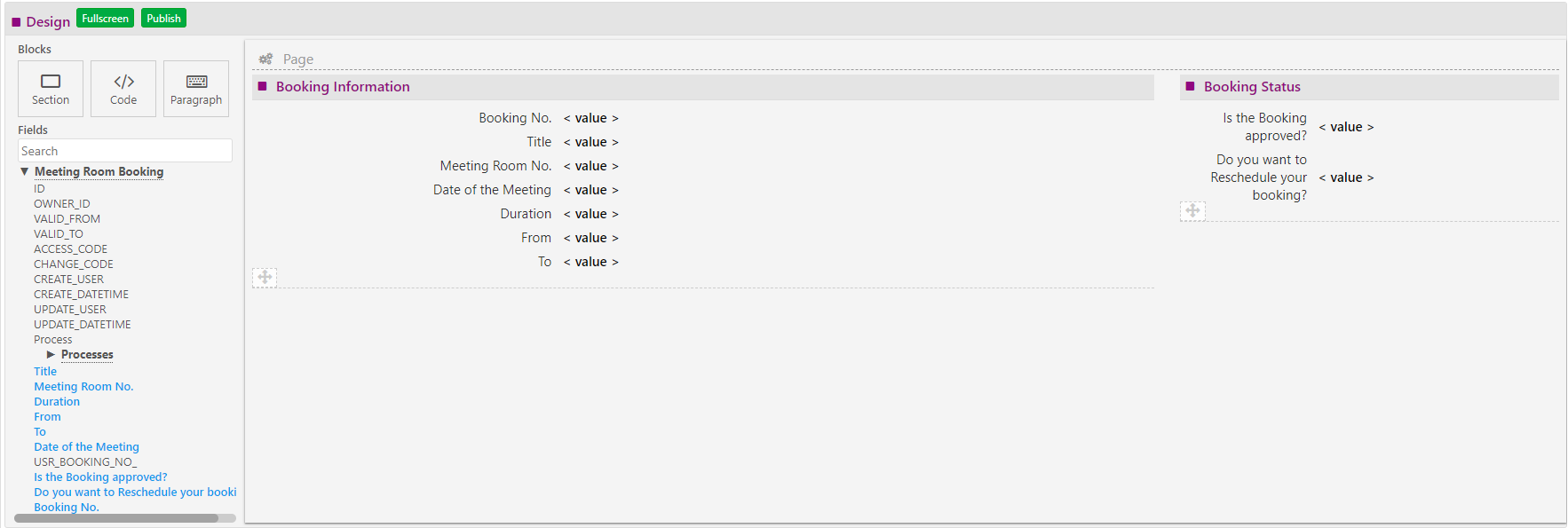Click the purple square beside Booking Status
Screen dimensions: 1568x528
coord(1188,86)
